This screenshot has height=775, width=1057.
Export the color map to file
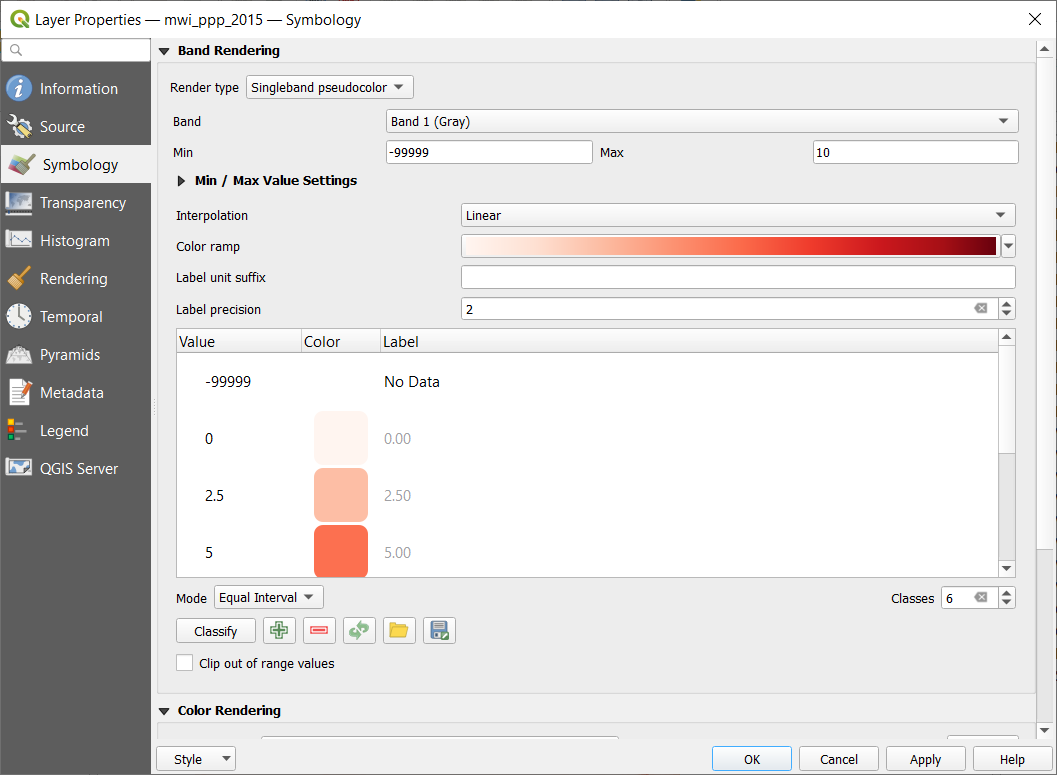pos(439,630)
